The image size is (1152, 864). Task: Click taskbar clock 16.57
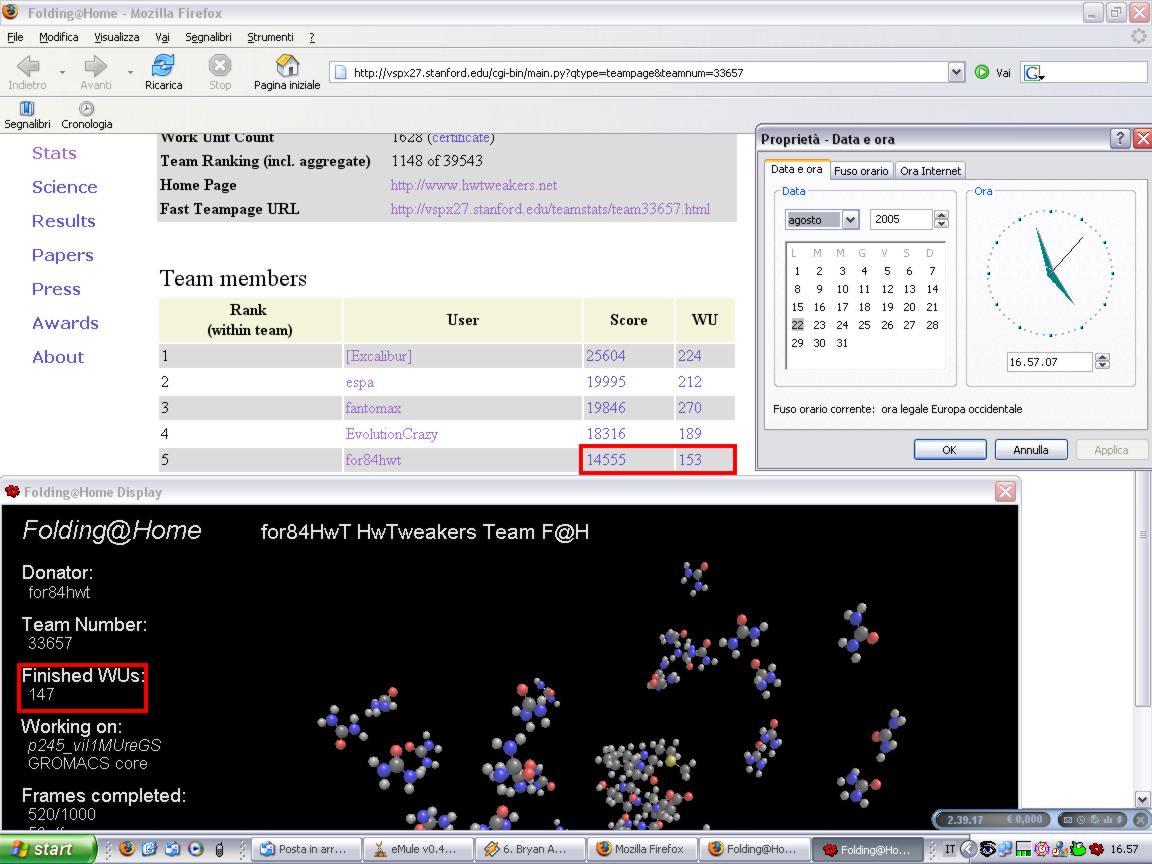pos(1124,849)
